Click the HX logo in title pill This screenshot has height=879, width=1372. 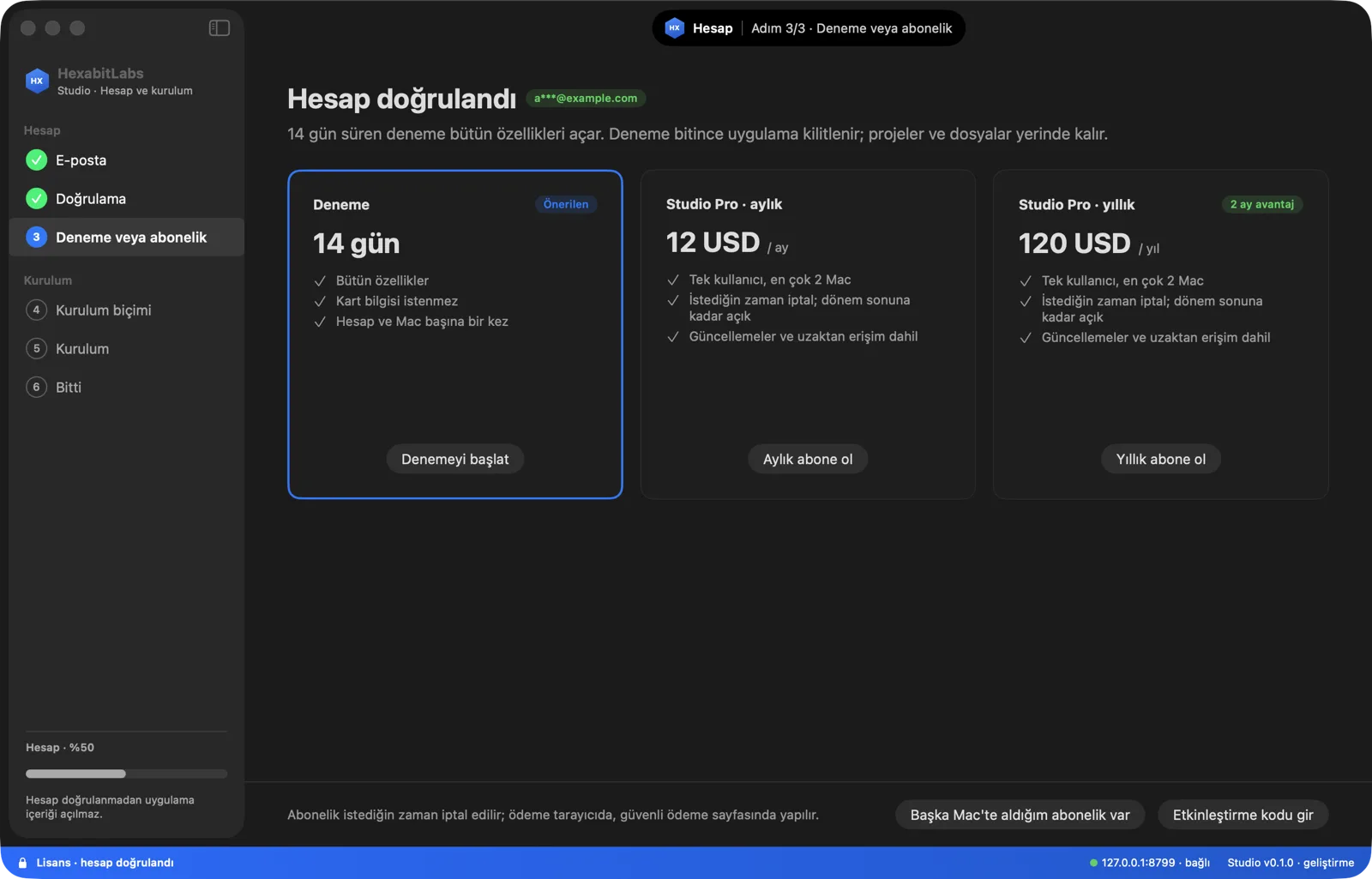[675, 28]
